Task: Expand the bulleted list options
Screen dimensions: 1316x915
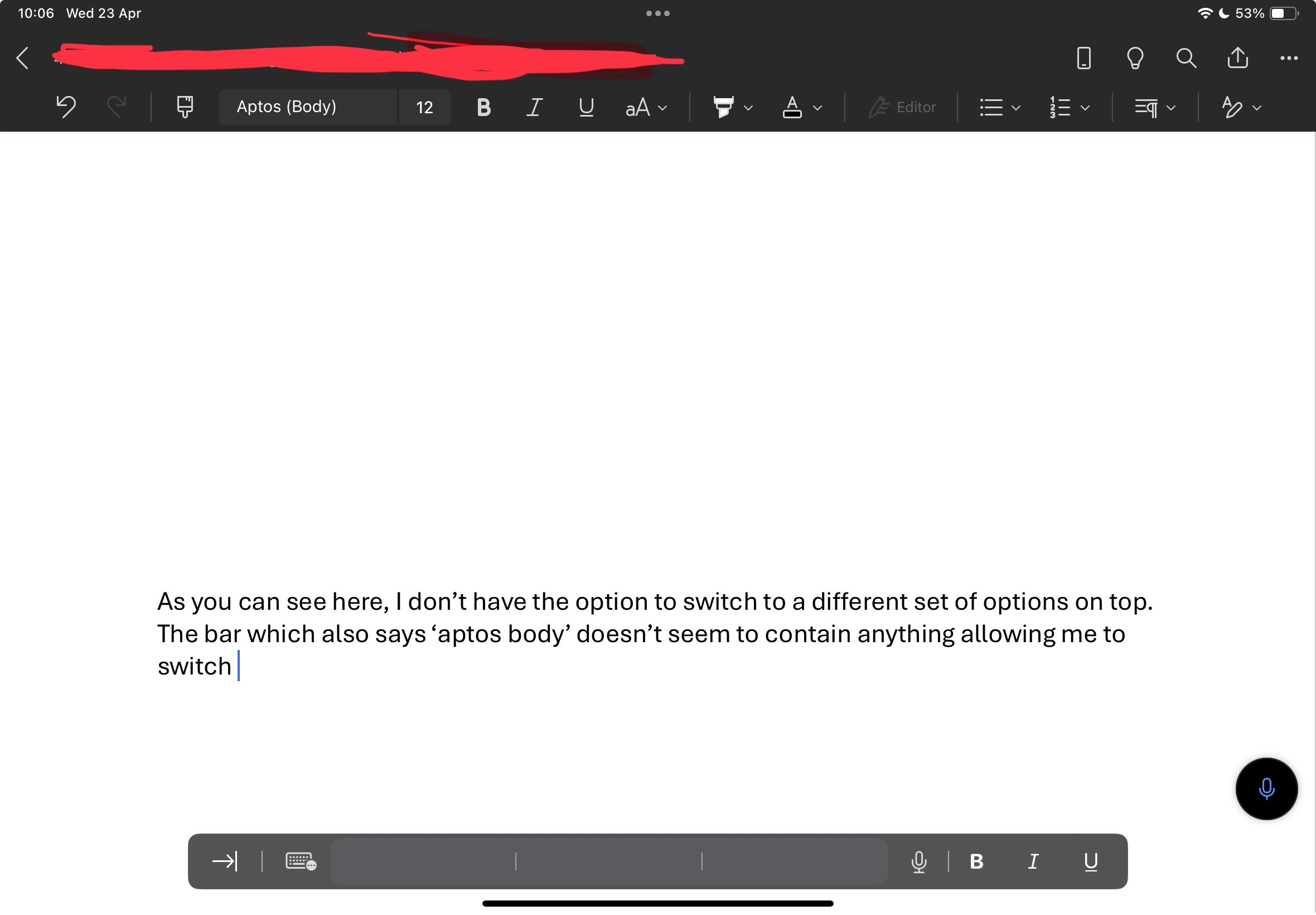Action: pos(1015,108)
